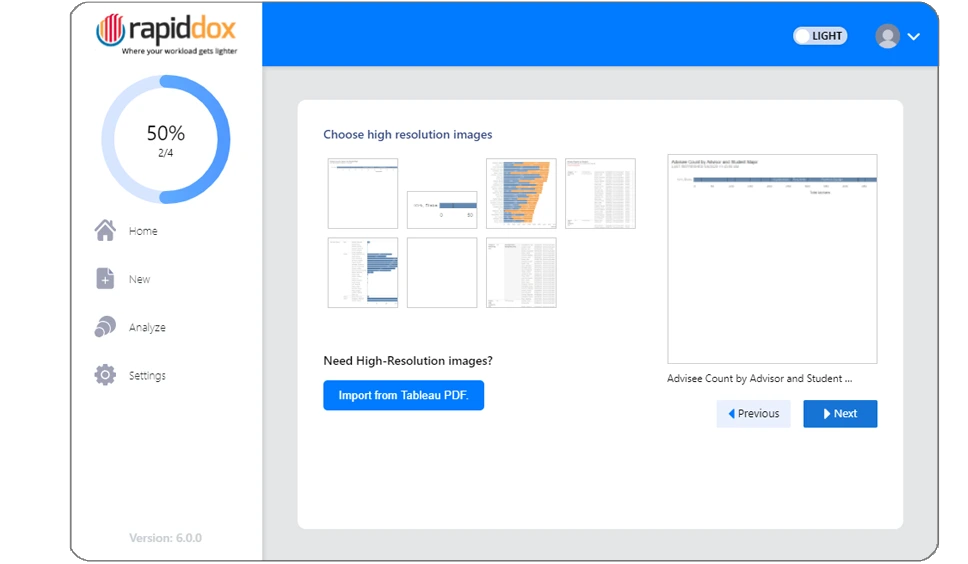Select the small single-bar chart thumbnail
The width and height of the screenshot is (968, 564).
coord(442,210)
